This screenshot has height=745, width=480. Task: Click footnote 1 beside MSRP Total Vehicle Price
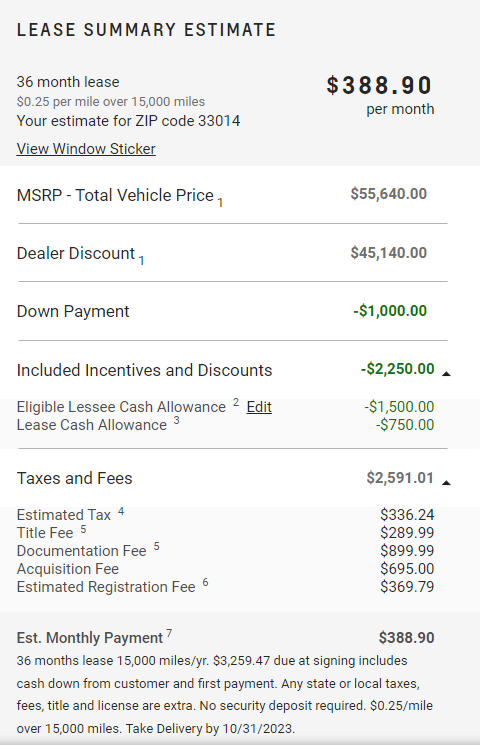point(220,203)
